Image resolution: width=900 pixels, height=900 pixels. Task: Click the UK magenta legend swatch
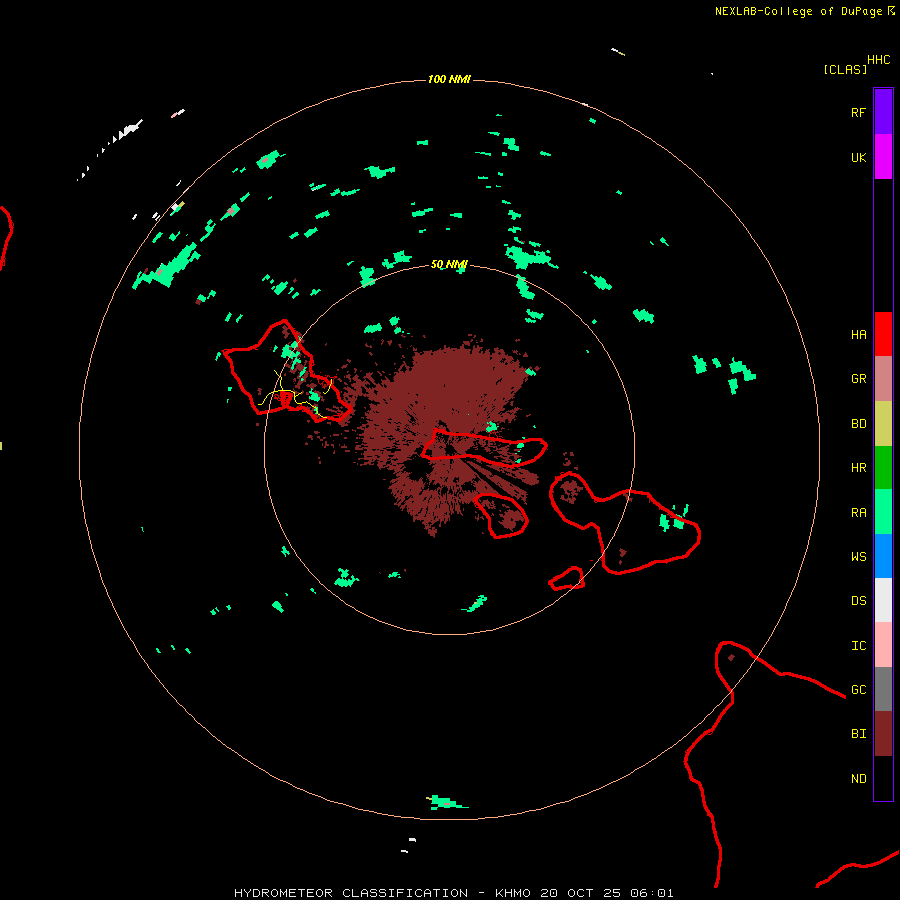883,157
